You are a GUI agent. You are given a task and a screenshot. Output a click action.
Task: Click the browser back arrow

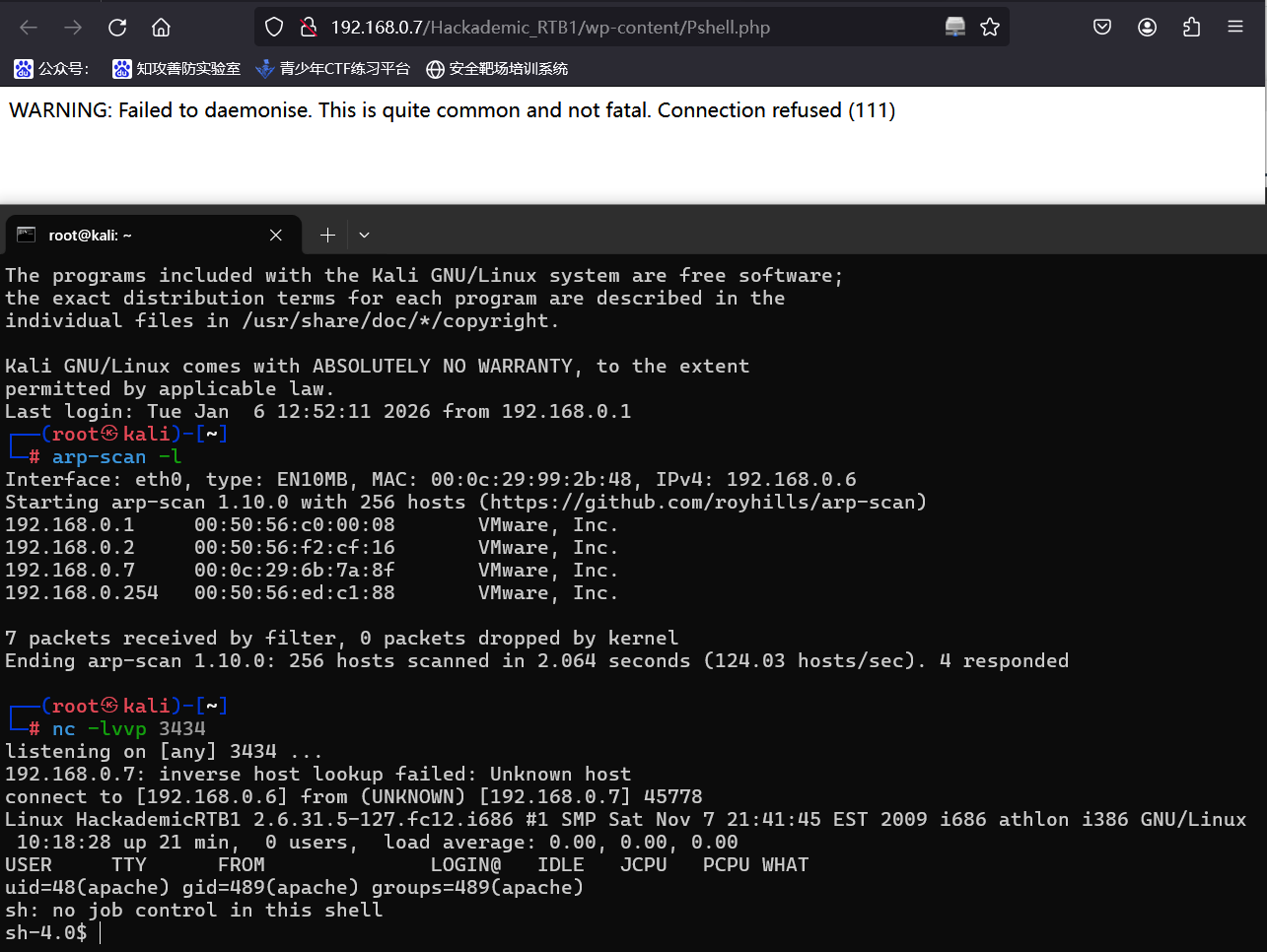click(29, 28)
